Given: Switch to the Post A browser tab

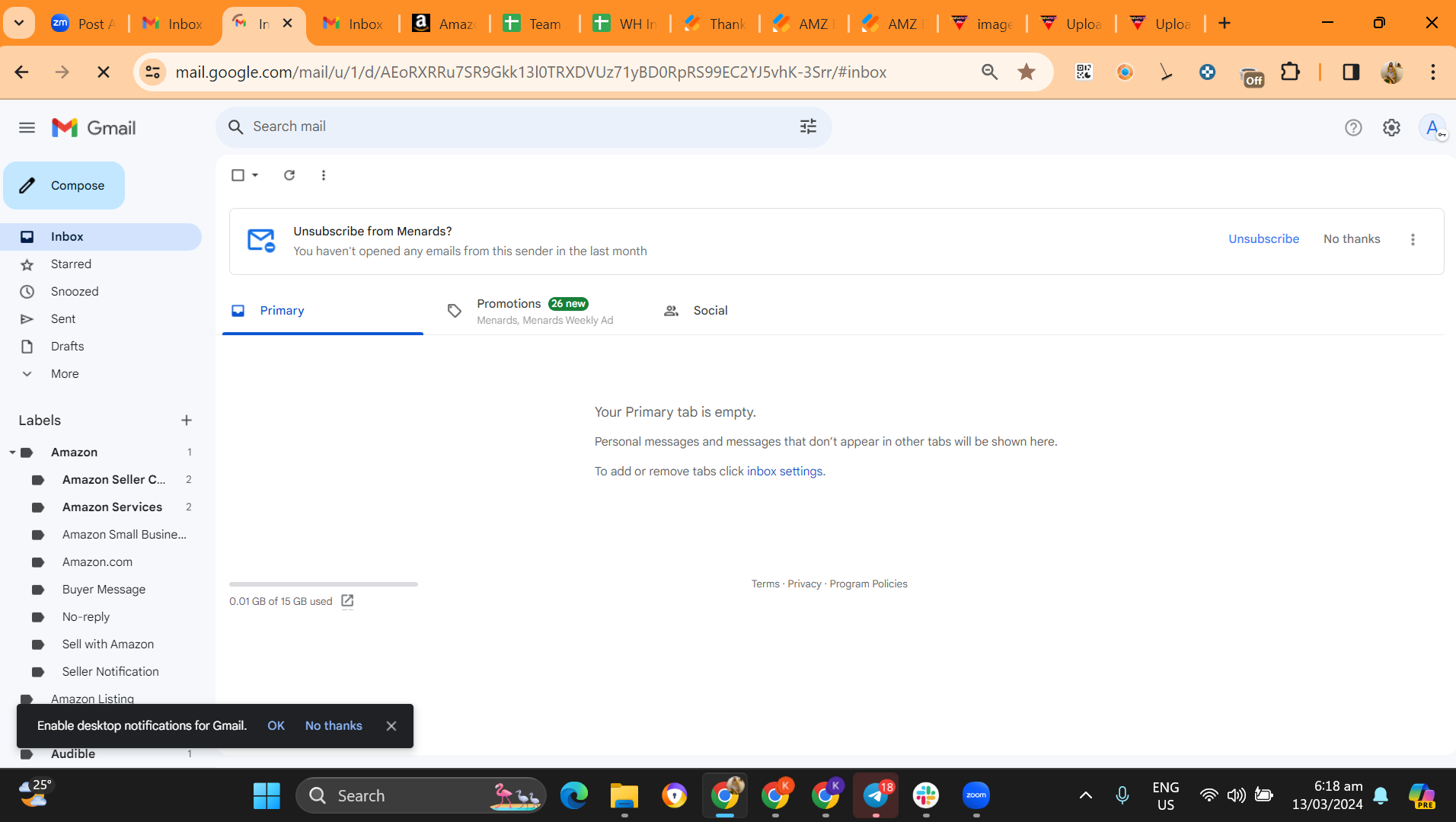Looking at the screenshot, I should tap(84, 24).
